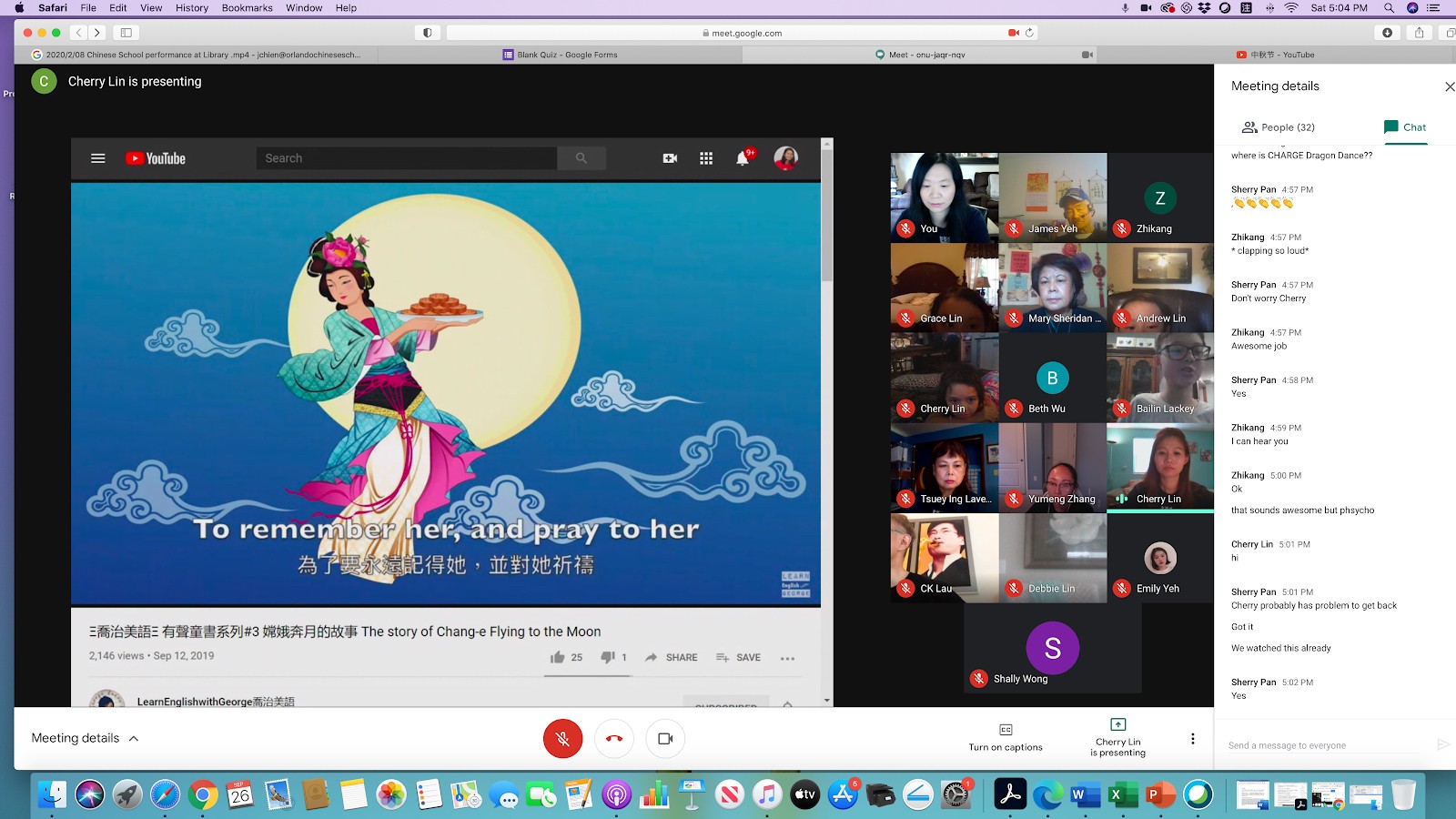Viewport: 1456px width, 819px height.
Task: Open Safari compass icon in the Dock
Action: (x=165, y=794)
